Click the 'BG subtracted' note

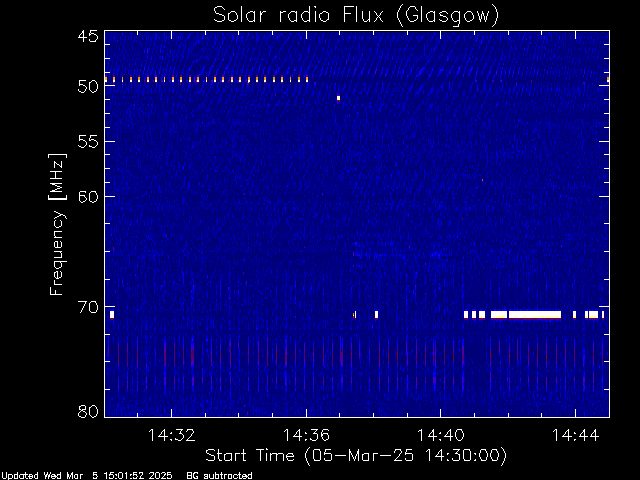(219, 476)
